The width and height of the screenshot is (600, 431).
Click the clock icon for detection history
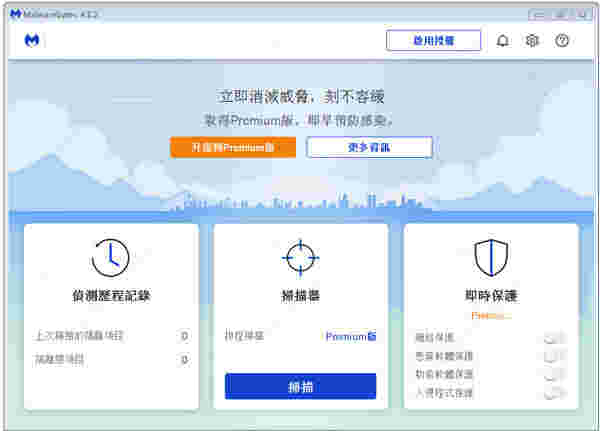[111, 258]
